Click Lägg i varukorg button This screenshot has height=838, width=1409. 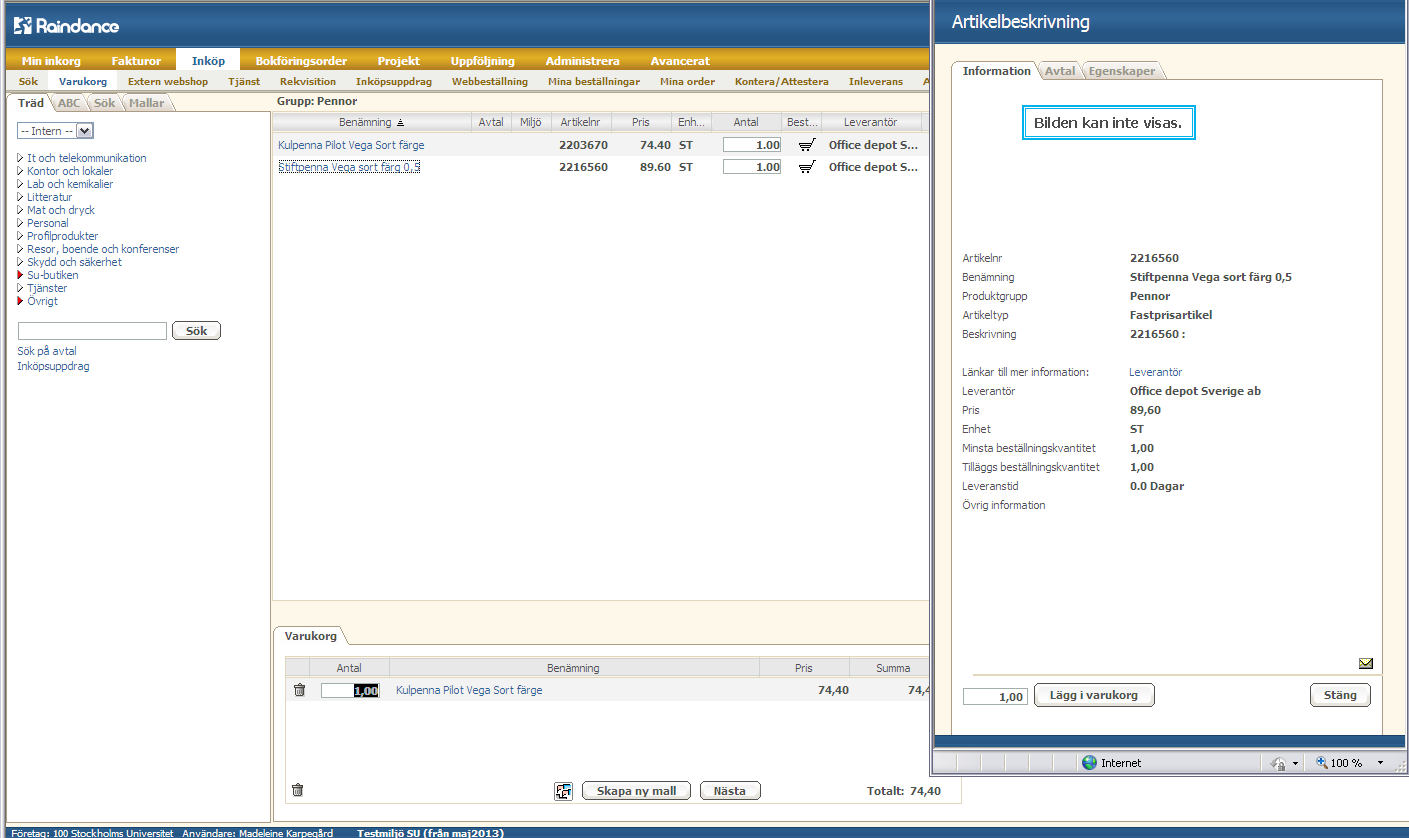click(x=1094, y=695)
